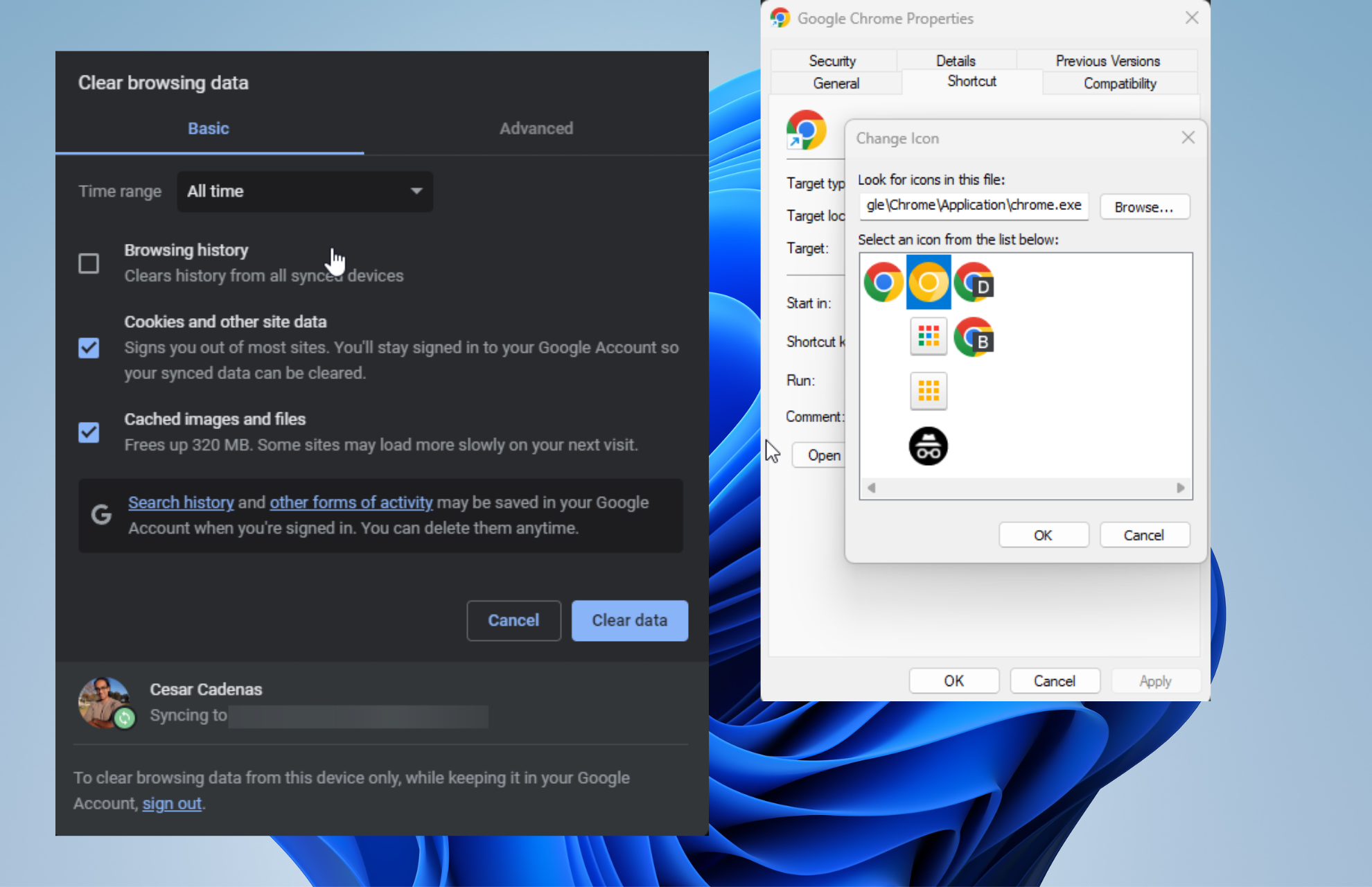
Task: Select the orange grid icon
Action: pyautogui.click(x=928, y=391)
